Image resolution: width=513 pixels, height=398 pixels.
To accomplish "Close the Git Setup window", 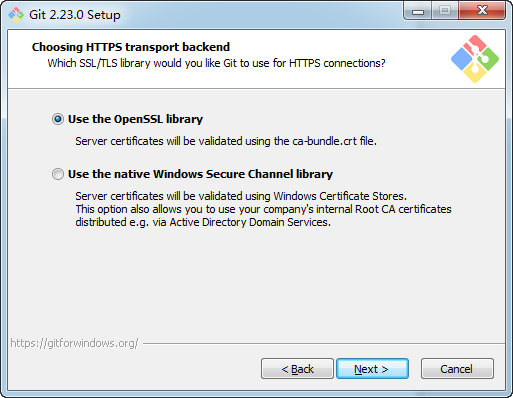I will (482, 11).
